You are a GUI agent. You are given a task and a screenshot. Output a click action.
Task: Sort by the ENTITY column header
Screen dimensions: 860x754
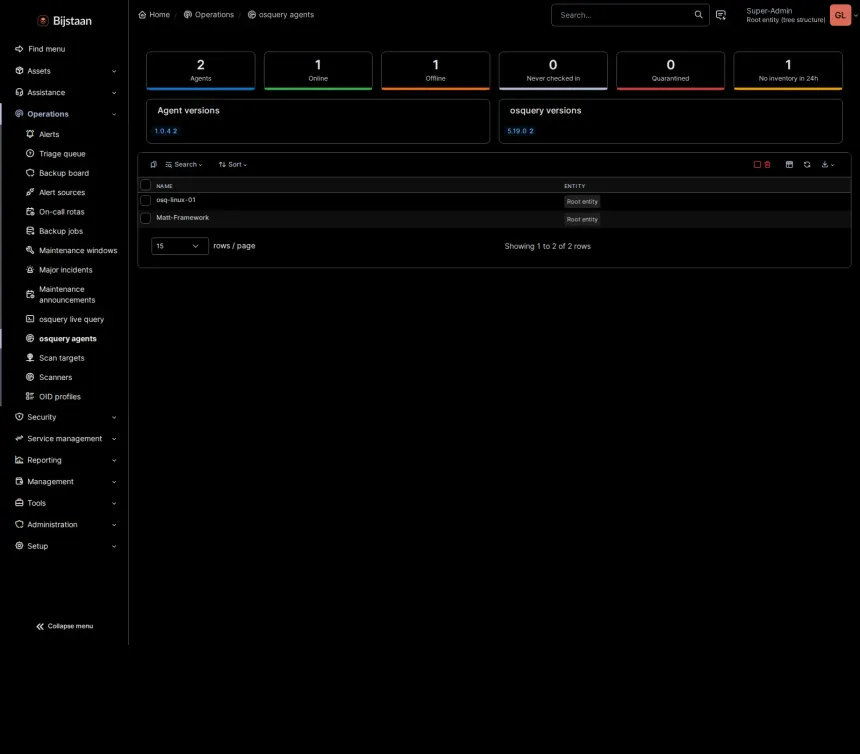coord(574,186)
